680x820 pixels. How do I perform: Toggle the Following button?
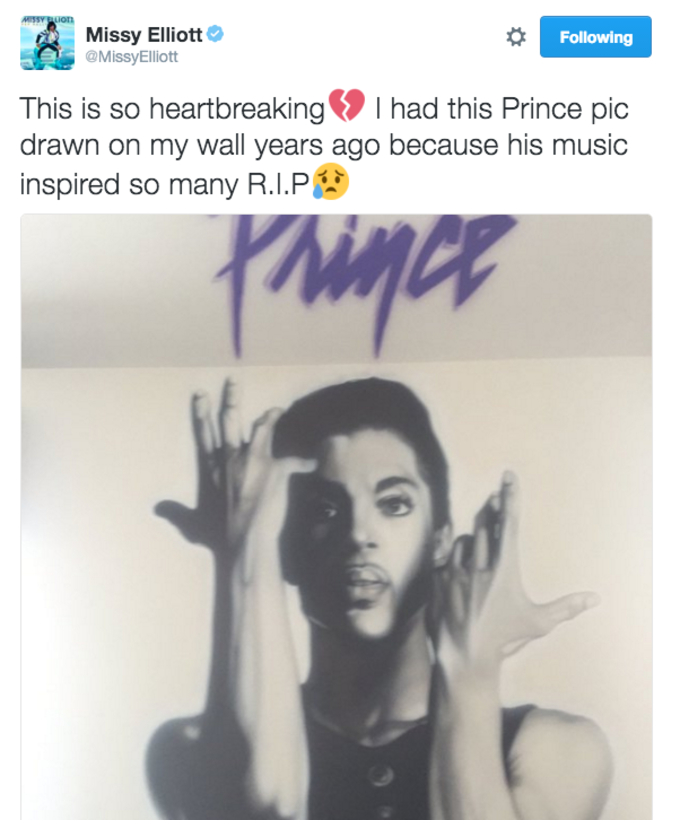[596, 37]
